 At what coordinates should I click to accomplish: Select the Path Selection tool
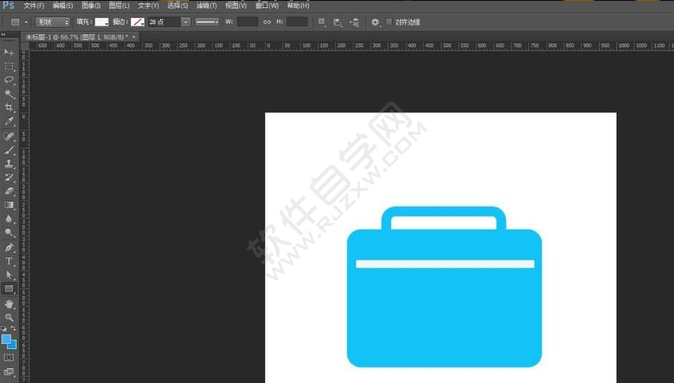pos(9,275)
